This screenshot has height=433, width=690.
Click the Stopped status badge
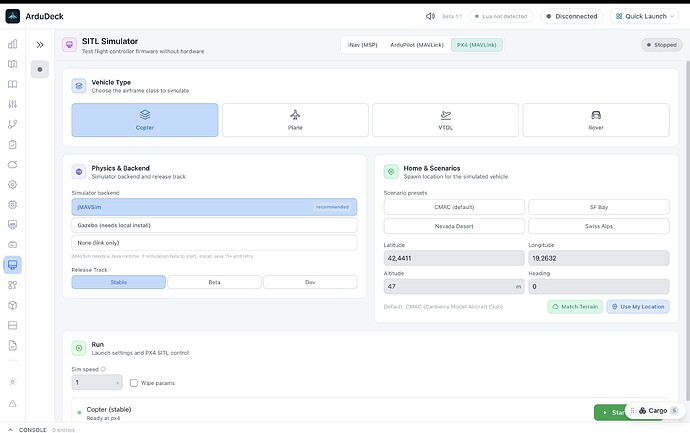click(662, 45)
